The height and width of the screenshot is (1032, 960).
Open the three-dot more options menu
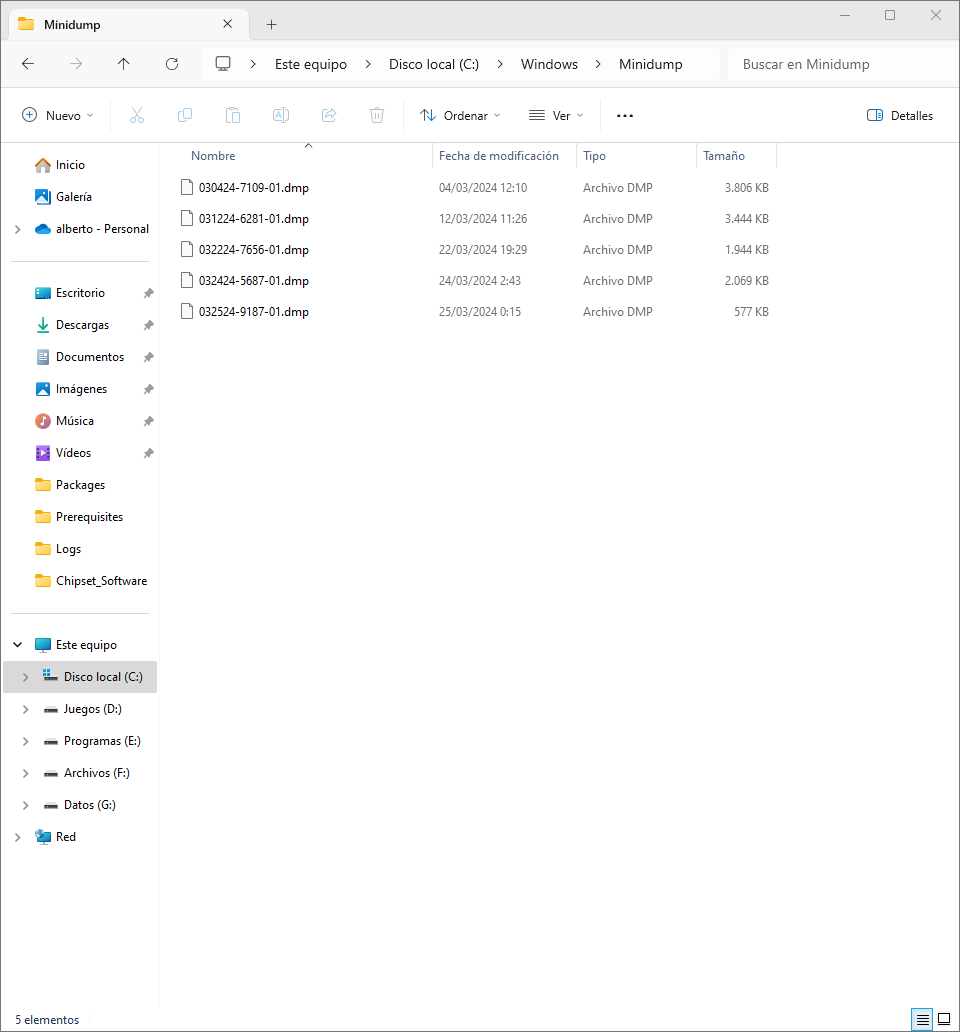point(624,116)
